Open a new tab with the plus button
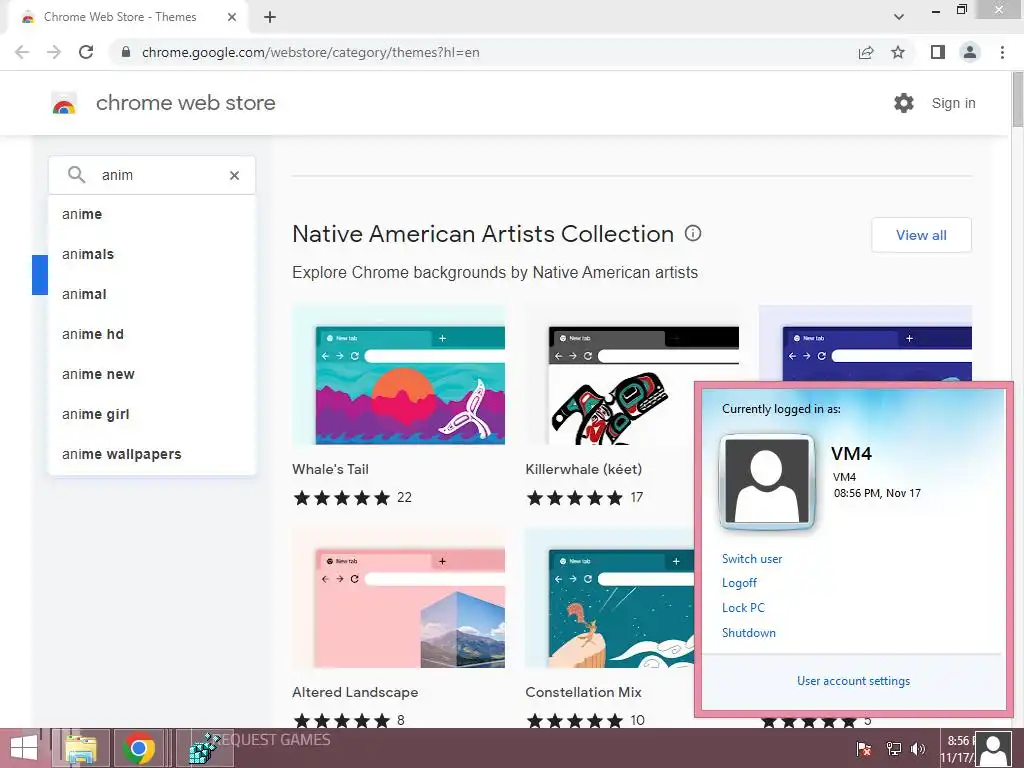 [270, 17]
